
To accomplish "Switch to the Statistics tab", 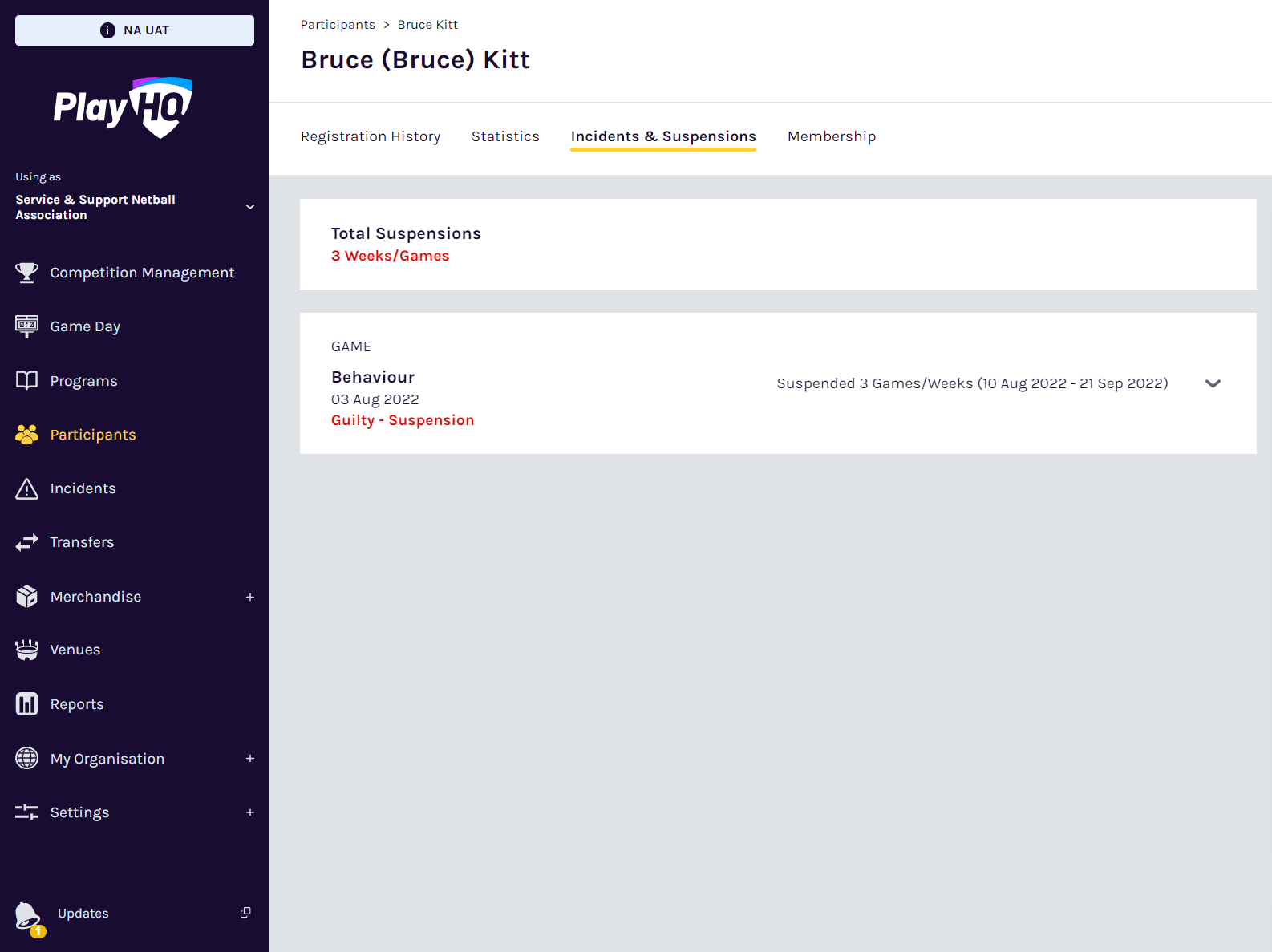I will pos(505,136).
